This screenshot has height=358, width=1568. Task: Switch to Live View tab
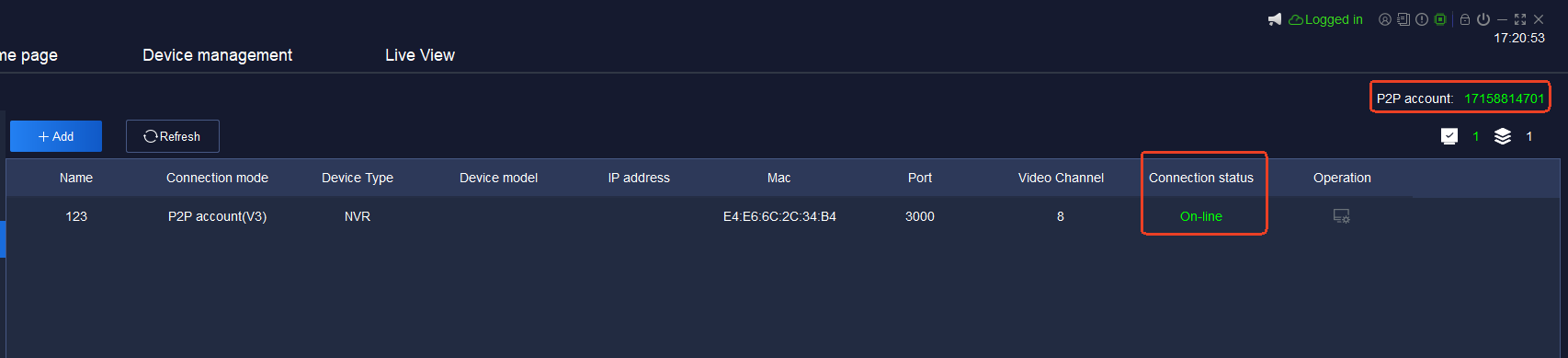(420, 55)
